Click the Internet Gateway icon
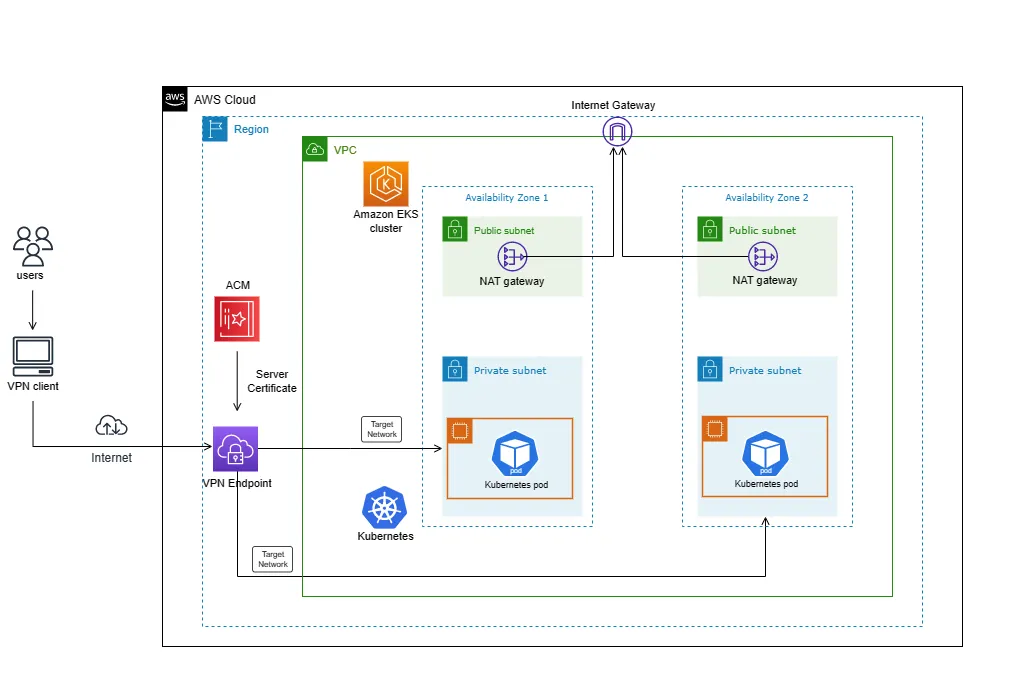 pos(617,130)
